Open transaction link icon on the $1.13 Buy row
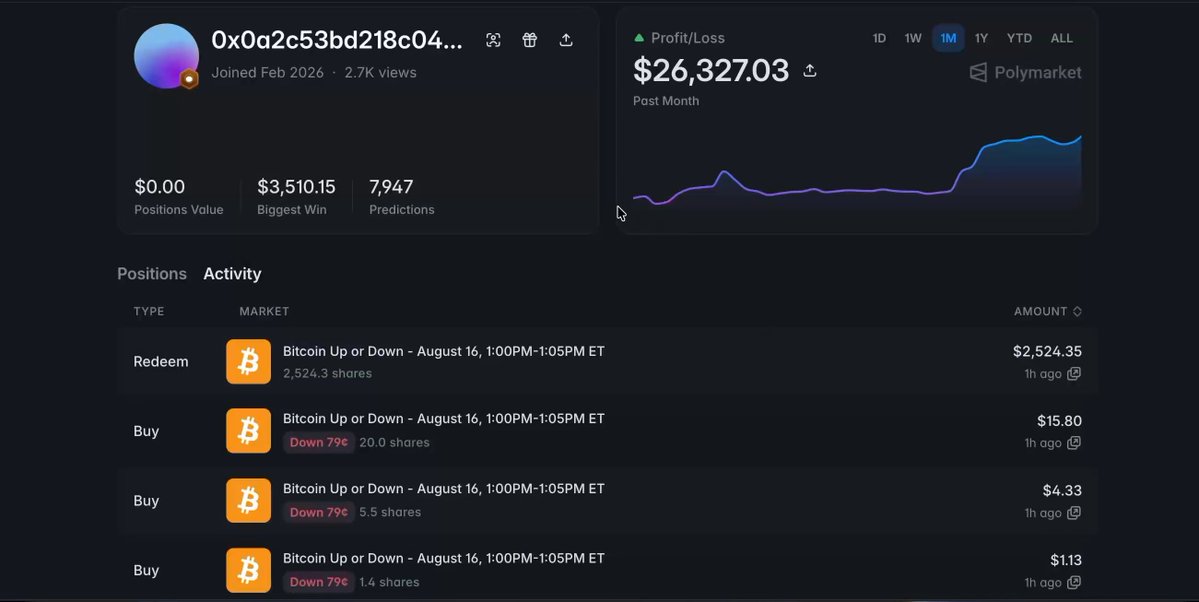The height and width of the screenshot is (602, 1199). tap(1074, 583)
